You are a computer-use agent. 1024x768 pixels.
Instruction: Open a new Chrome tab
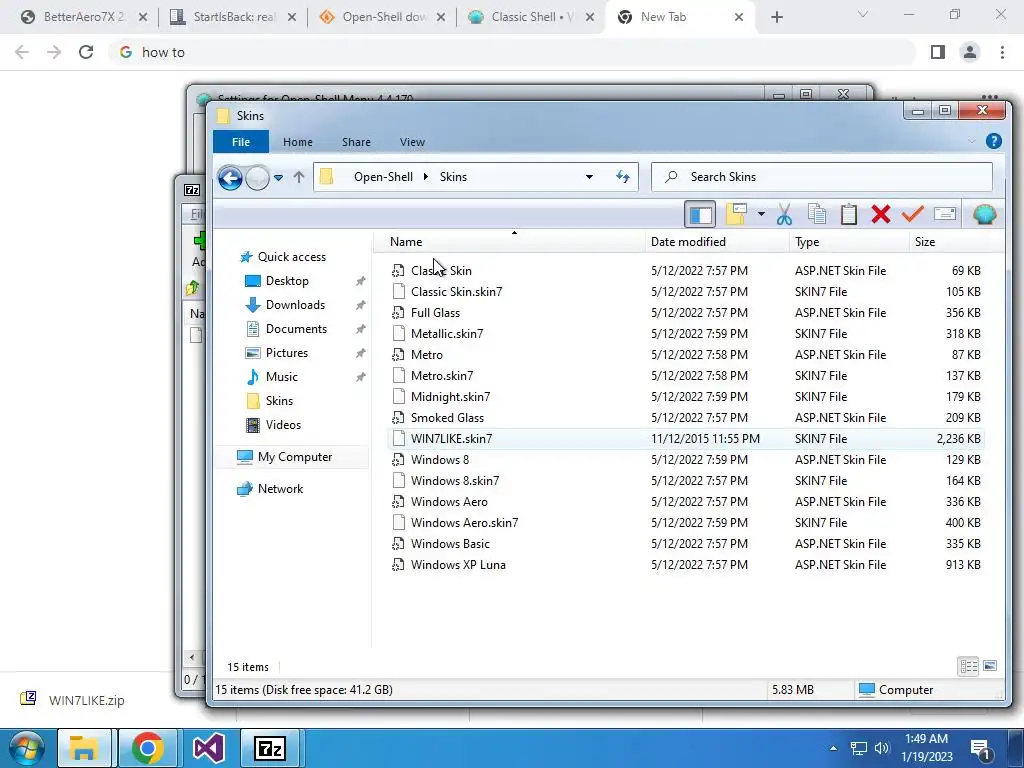[x=776, y=18]
